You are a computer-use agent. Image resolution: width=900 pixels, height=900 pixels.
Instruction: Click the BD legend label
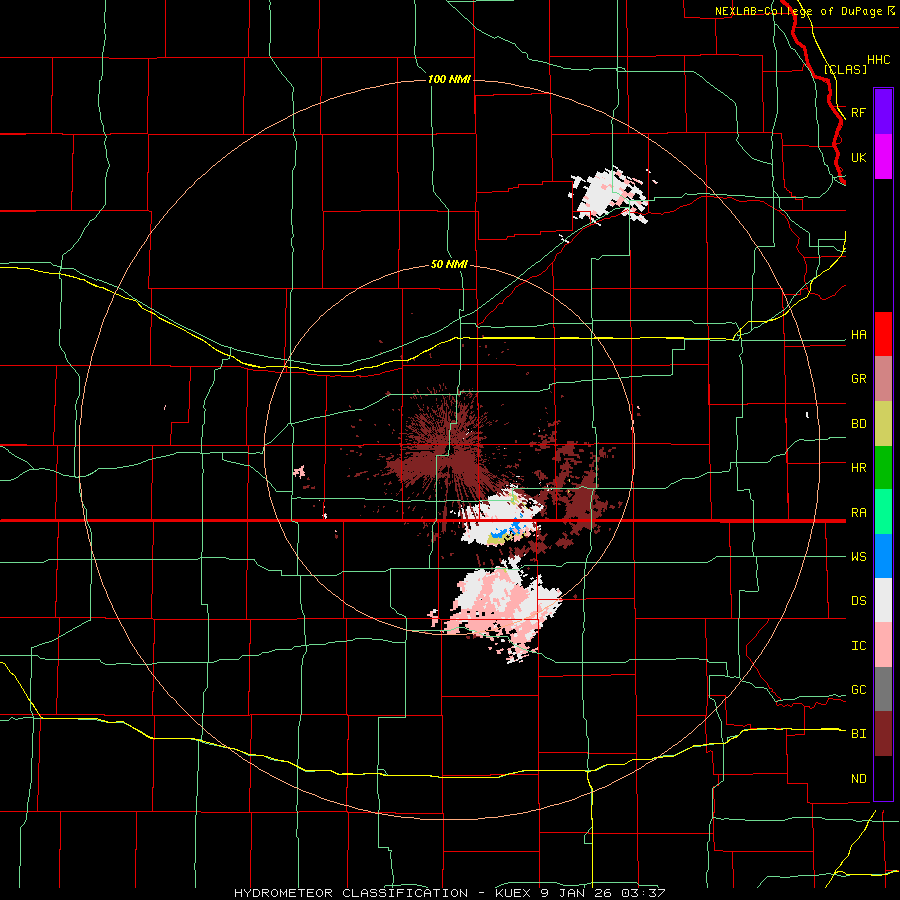click(859, 424)
